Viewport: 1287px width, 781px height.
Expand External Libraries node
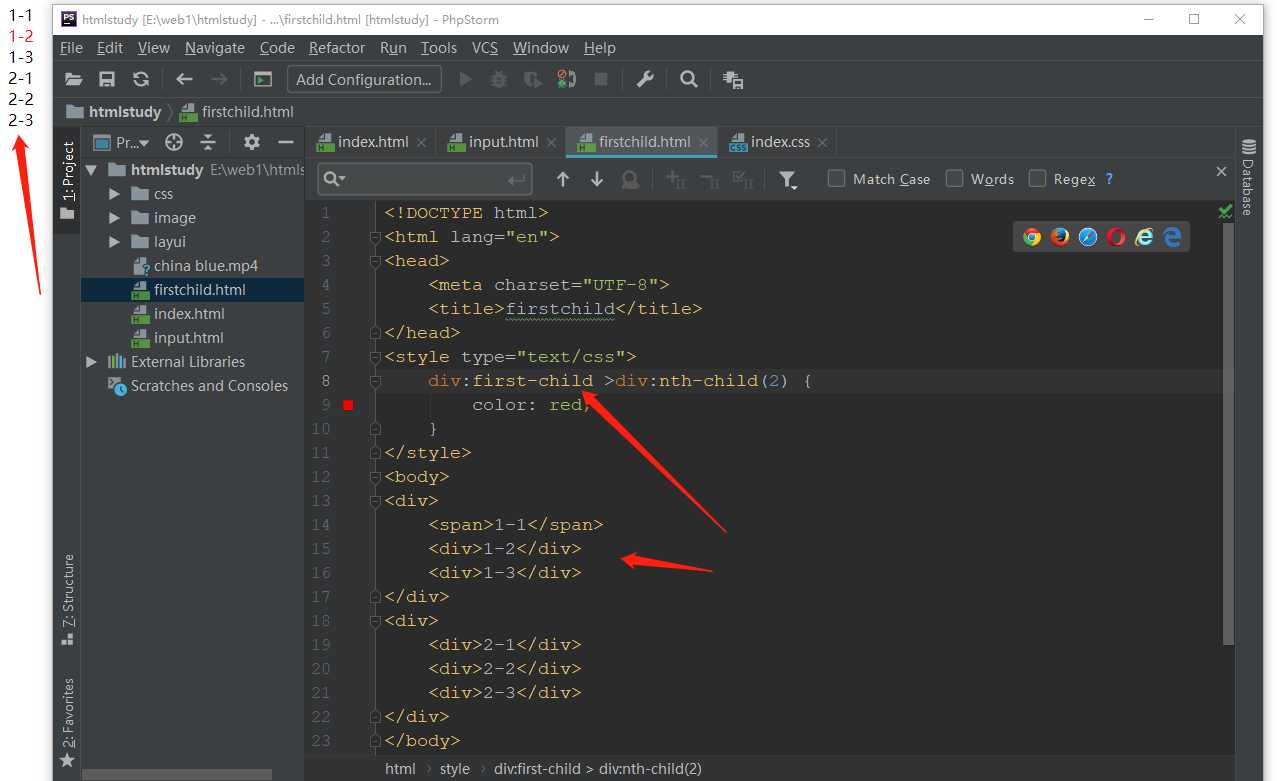92,362
